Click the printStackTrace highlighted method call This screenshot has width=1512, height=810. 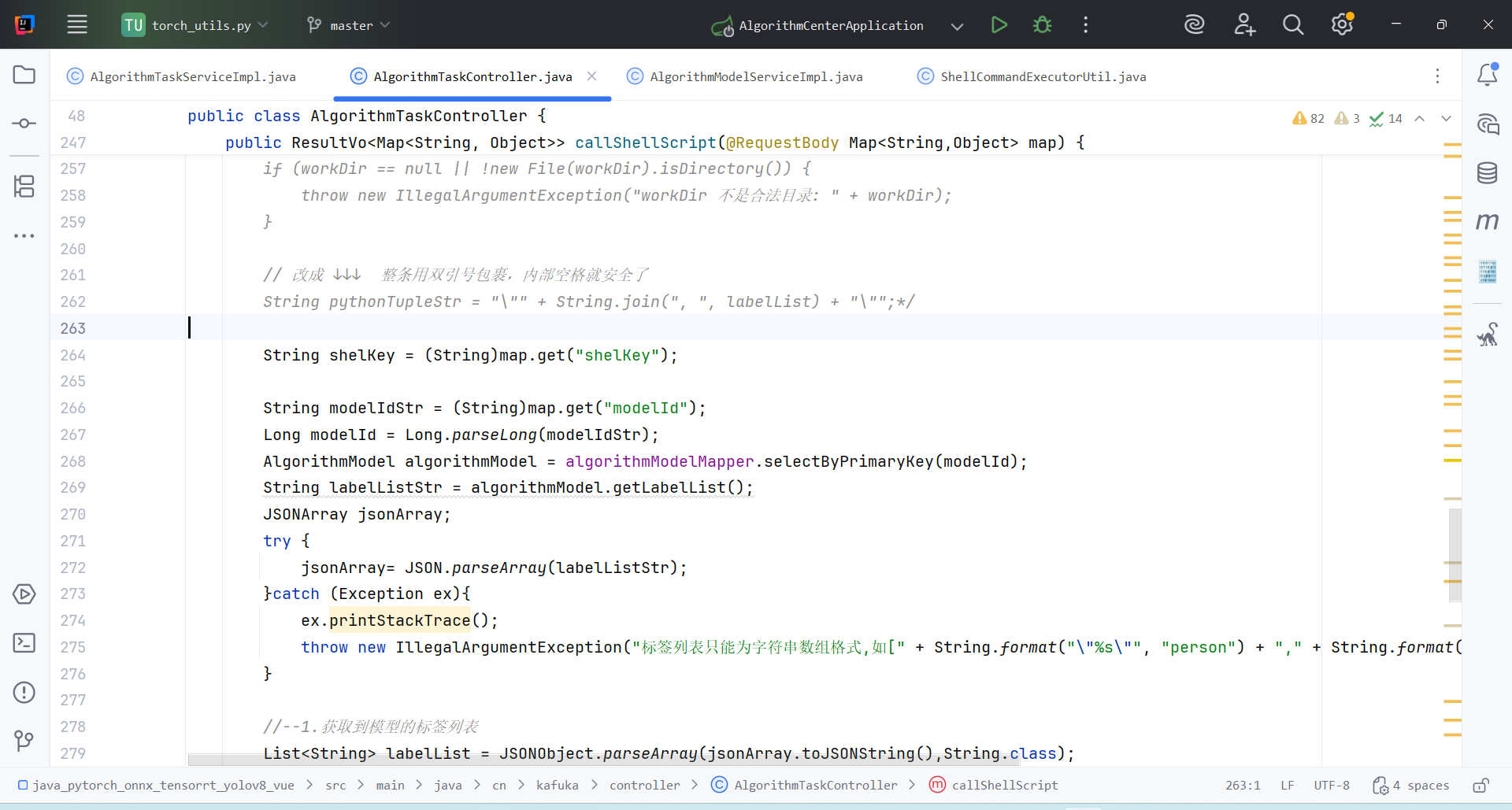(399, 620)
